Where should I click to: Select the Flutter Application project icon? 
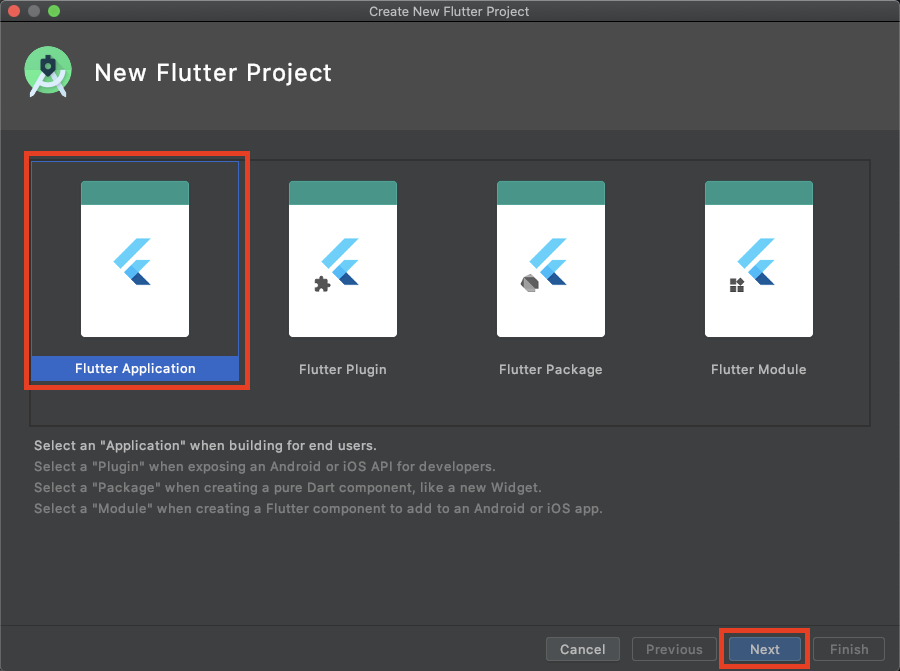[x=135, y=259]
